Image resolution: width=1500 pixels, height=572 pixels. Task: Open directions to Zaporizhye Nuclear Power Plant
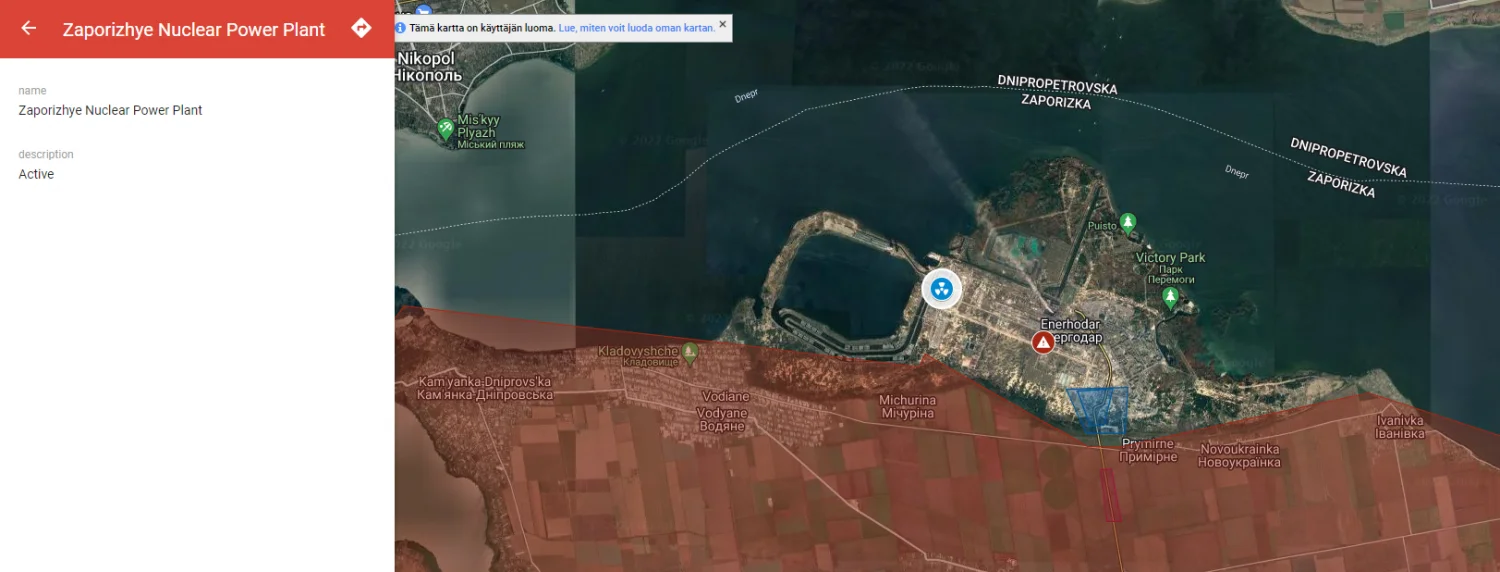click(361, 28)
